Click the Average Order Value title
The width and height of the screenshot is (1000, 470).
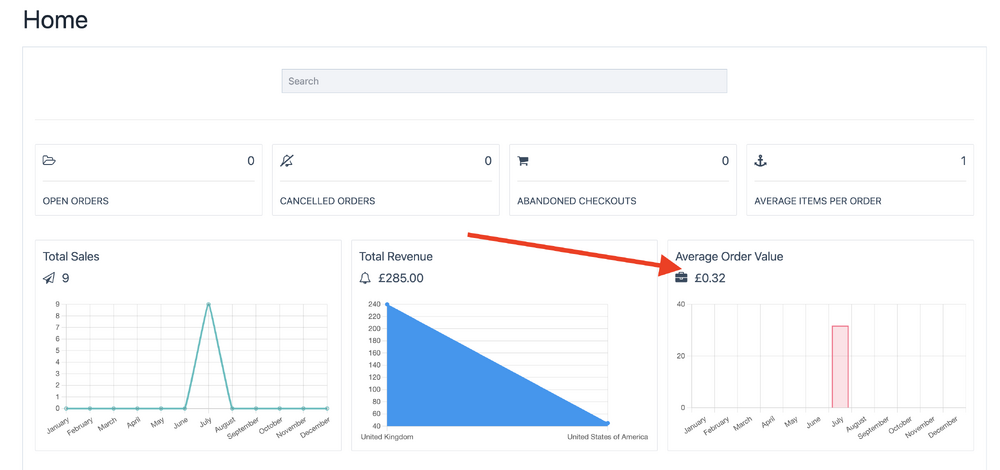click(x=729, y=256)
